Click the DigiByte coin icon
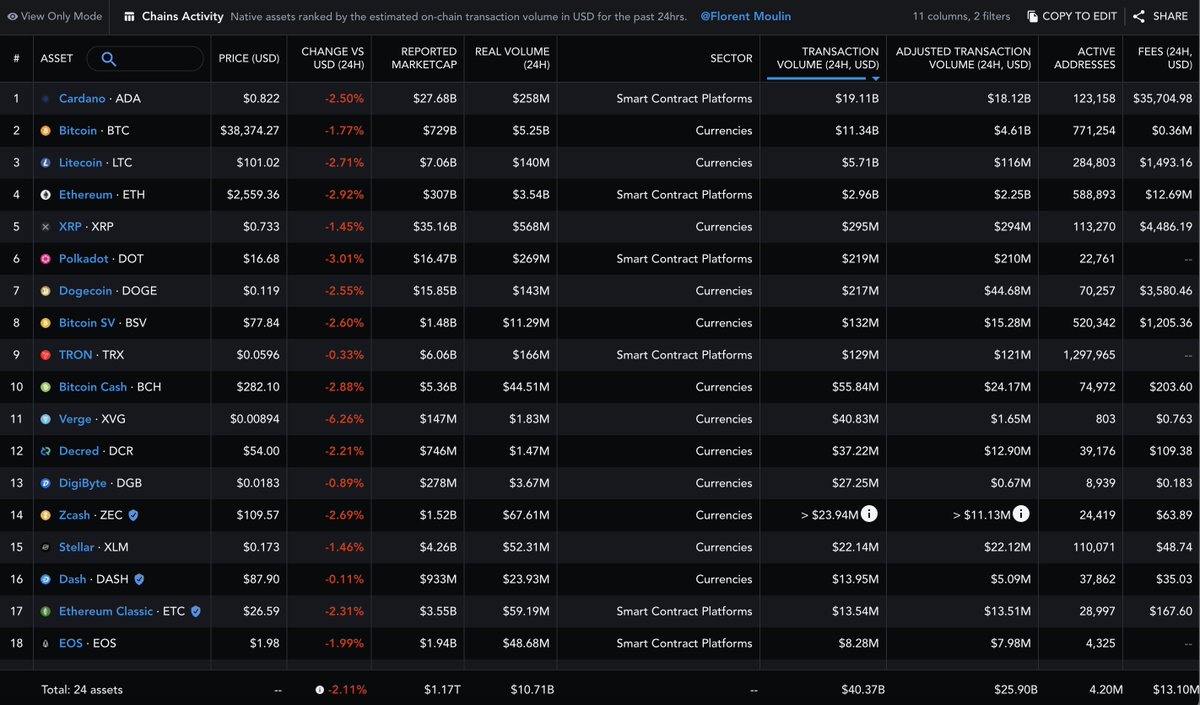Screen dimensions: 1200x705 pyautogui.click(x=45, y=483)
